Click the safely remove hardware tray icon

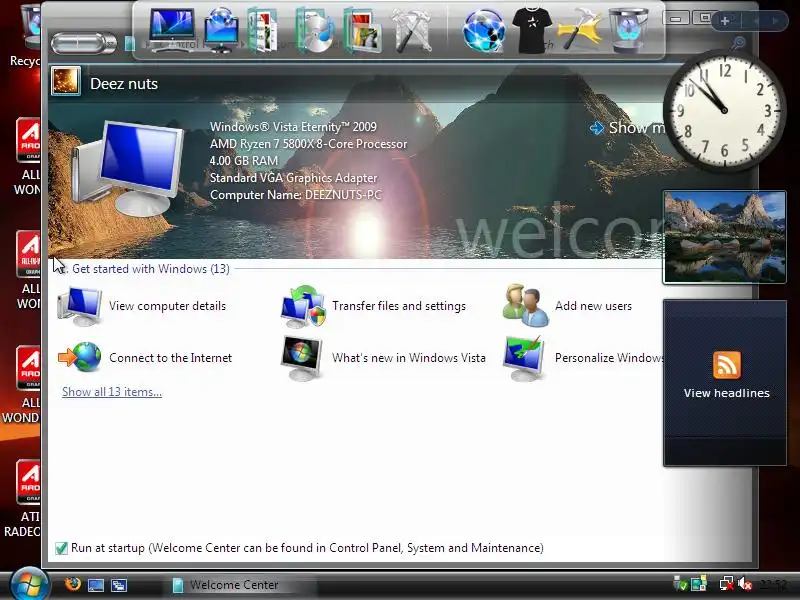[x=679, y=583]
